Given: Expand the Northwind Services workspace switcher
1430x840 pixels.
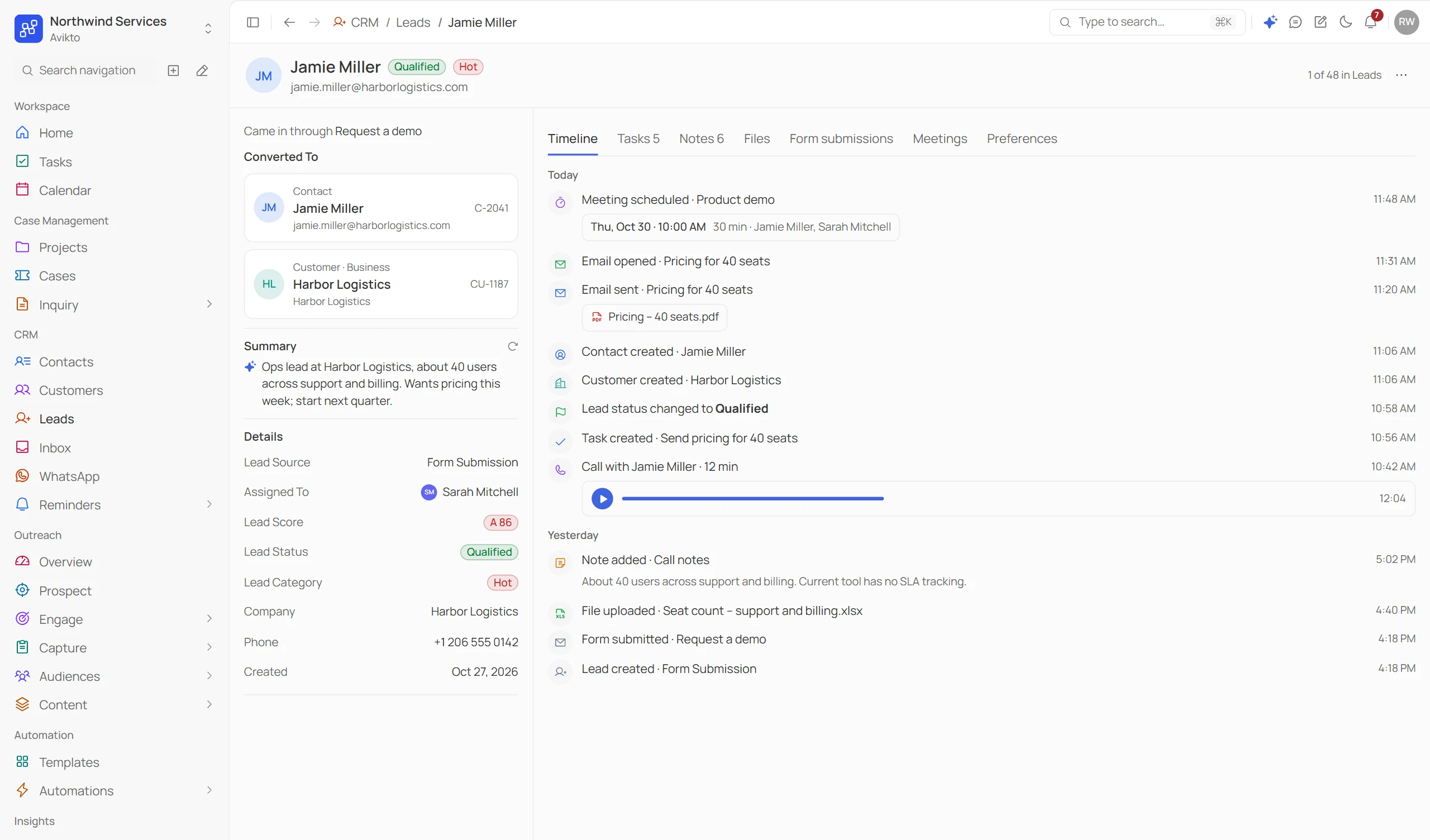Looking at the screenshot, I should point(208,28).
